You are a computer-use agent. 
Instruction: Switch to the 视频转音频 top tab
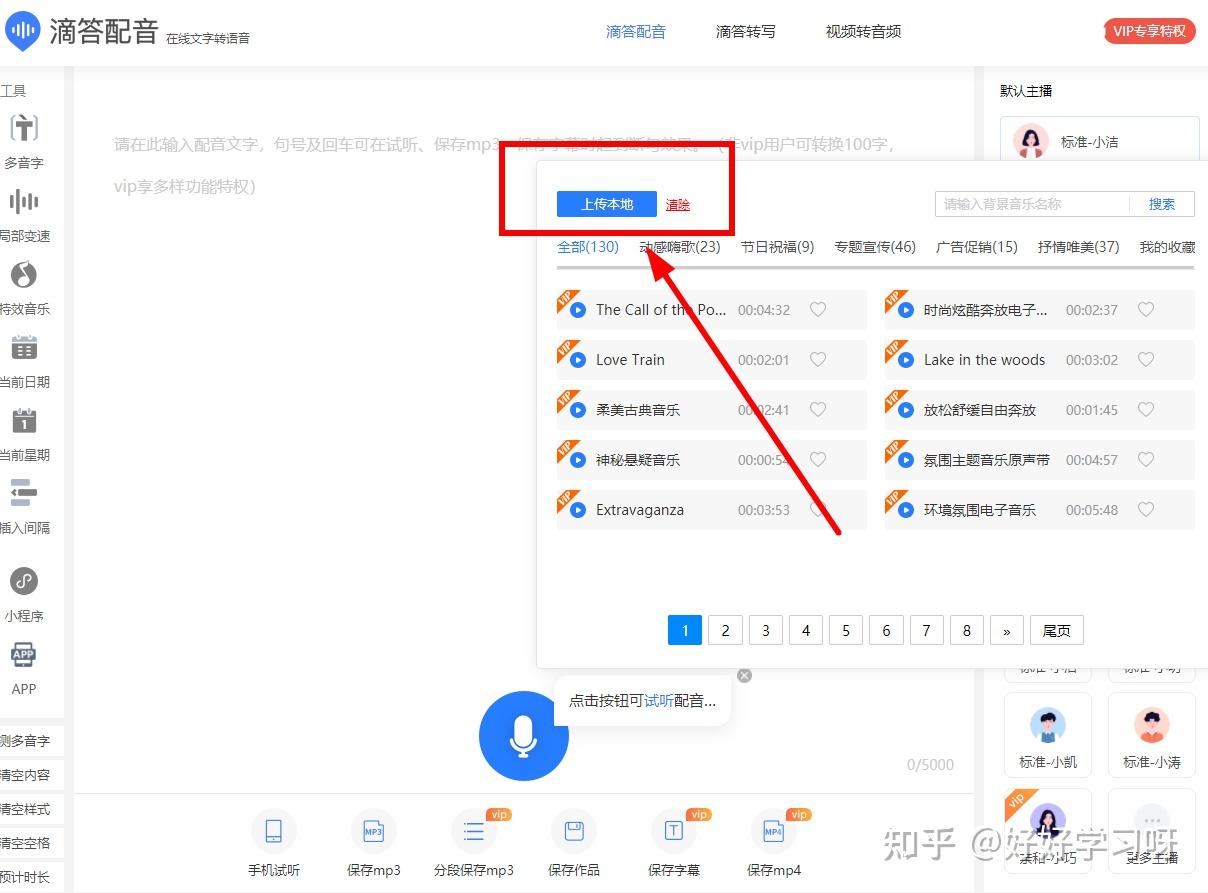863,32
